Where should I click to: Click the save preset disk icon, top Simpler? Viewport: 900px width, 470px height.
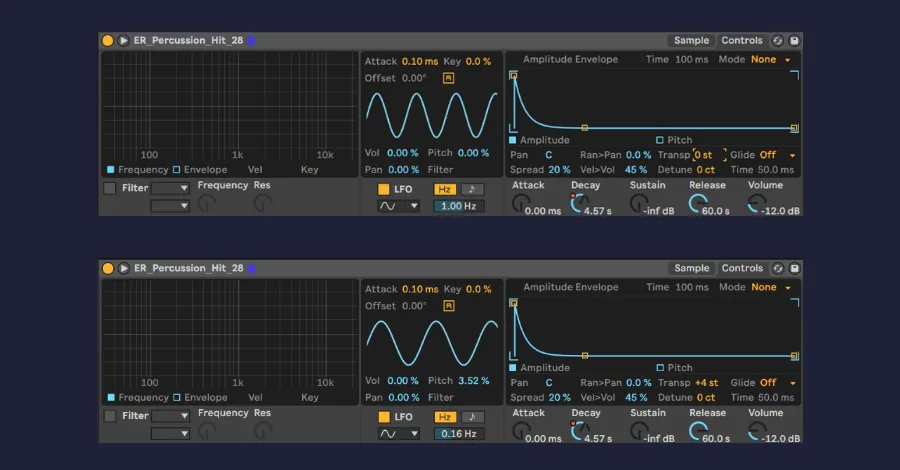pyautogui.click(x=794, y=40)
